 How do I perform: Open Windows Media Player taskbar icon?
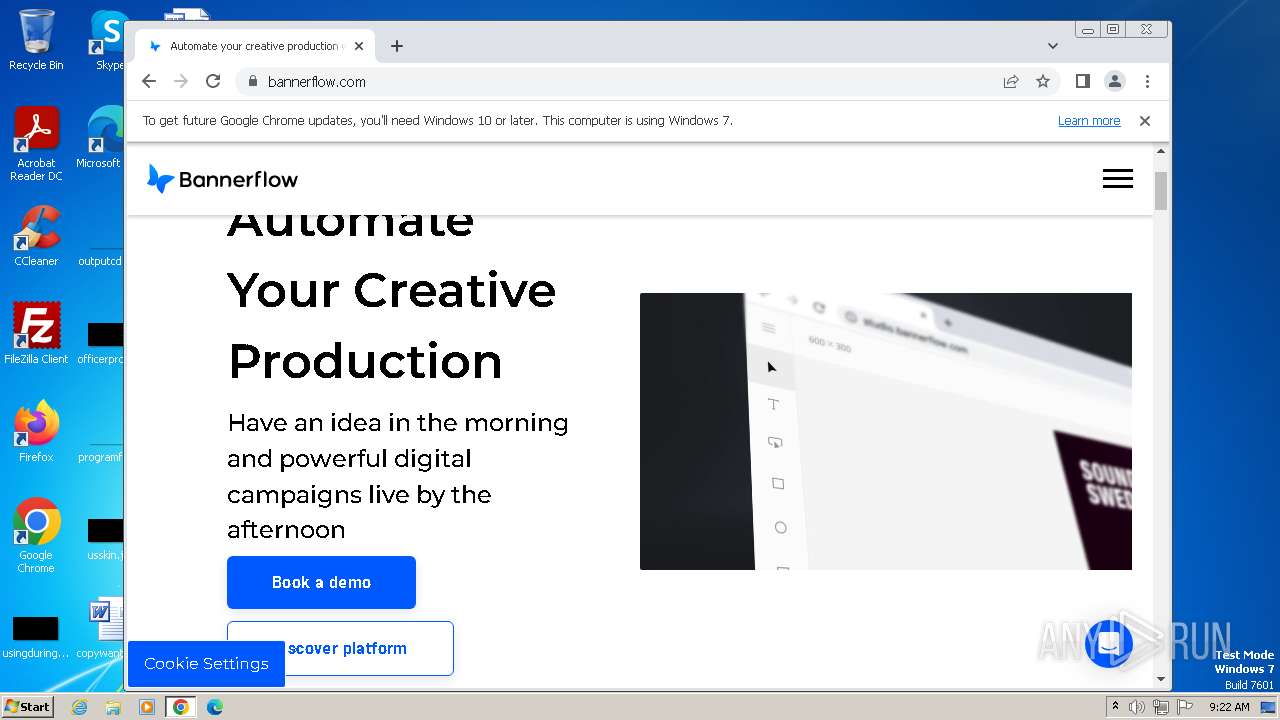(147, 707)
